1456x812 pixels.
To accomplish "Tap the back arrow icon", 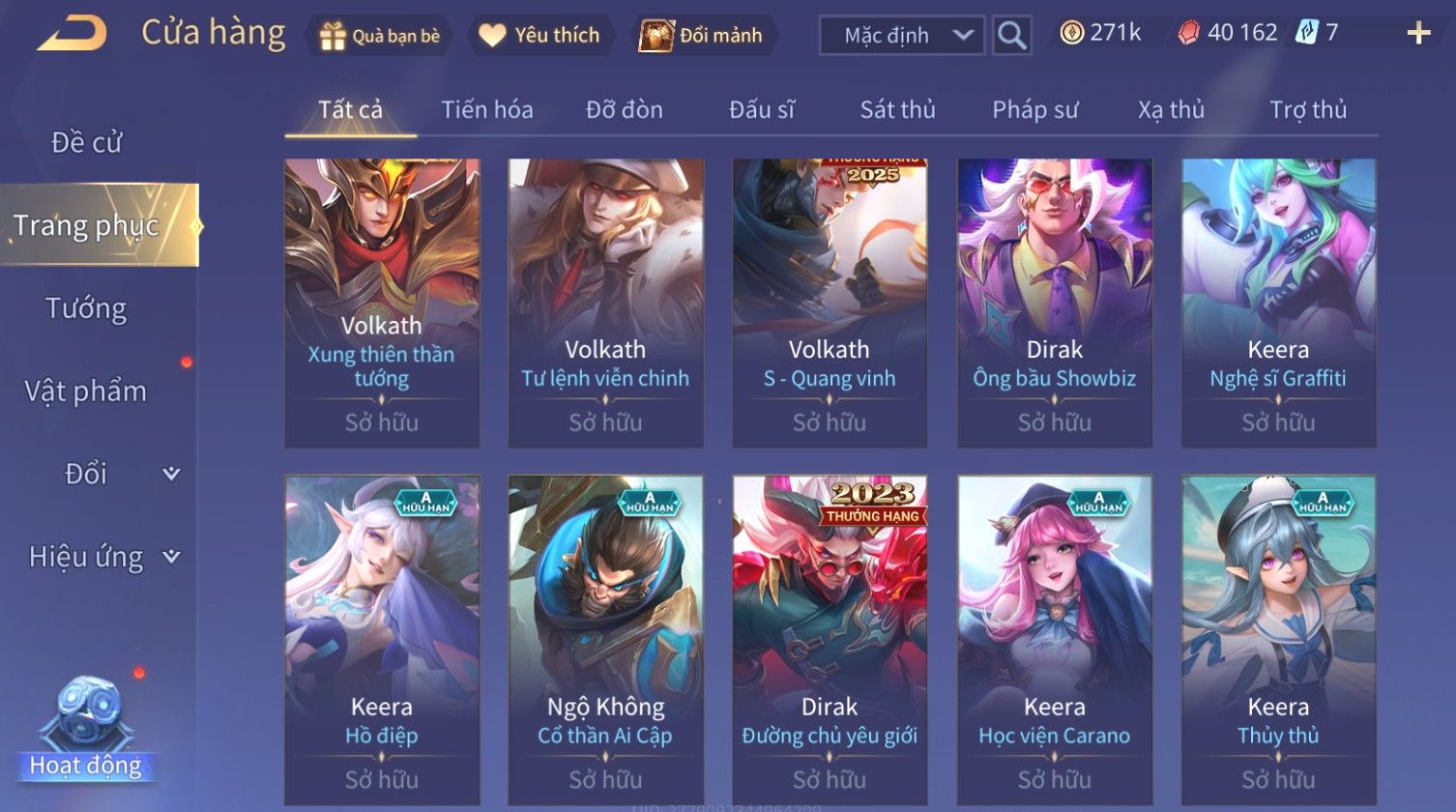I will [72, 34].
